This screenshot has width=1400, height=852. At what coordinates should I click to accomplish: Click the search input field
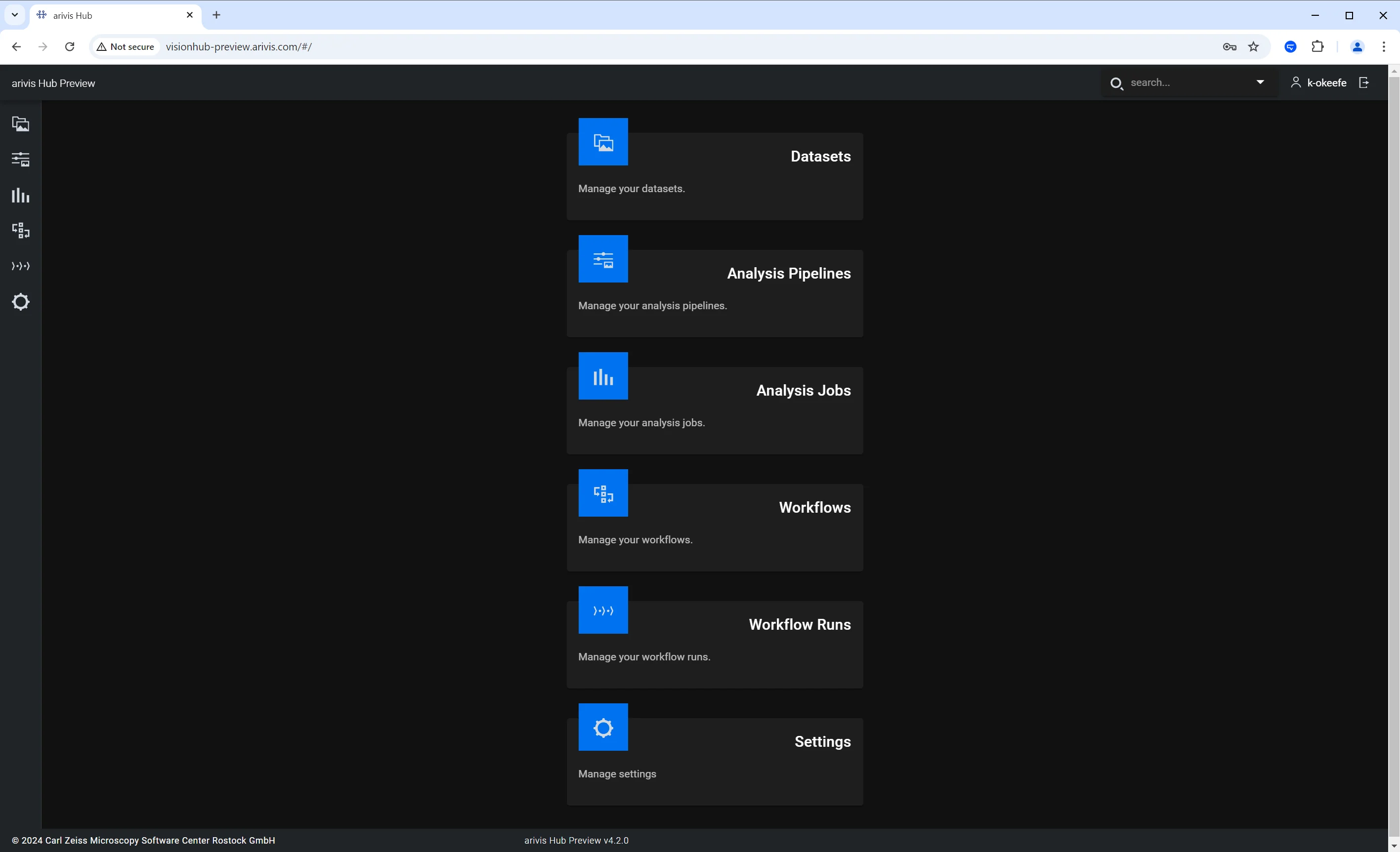click(x=1190, y=82)
